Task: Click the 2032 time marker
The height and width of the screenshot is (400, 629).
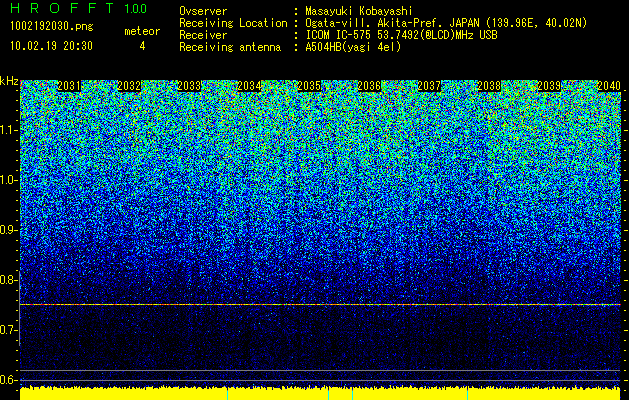Action: tap(129, 86)
